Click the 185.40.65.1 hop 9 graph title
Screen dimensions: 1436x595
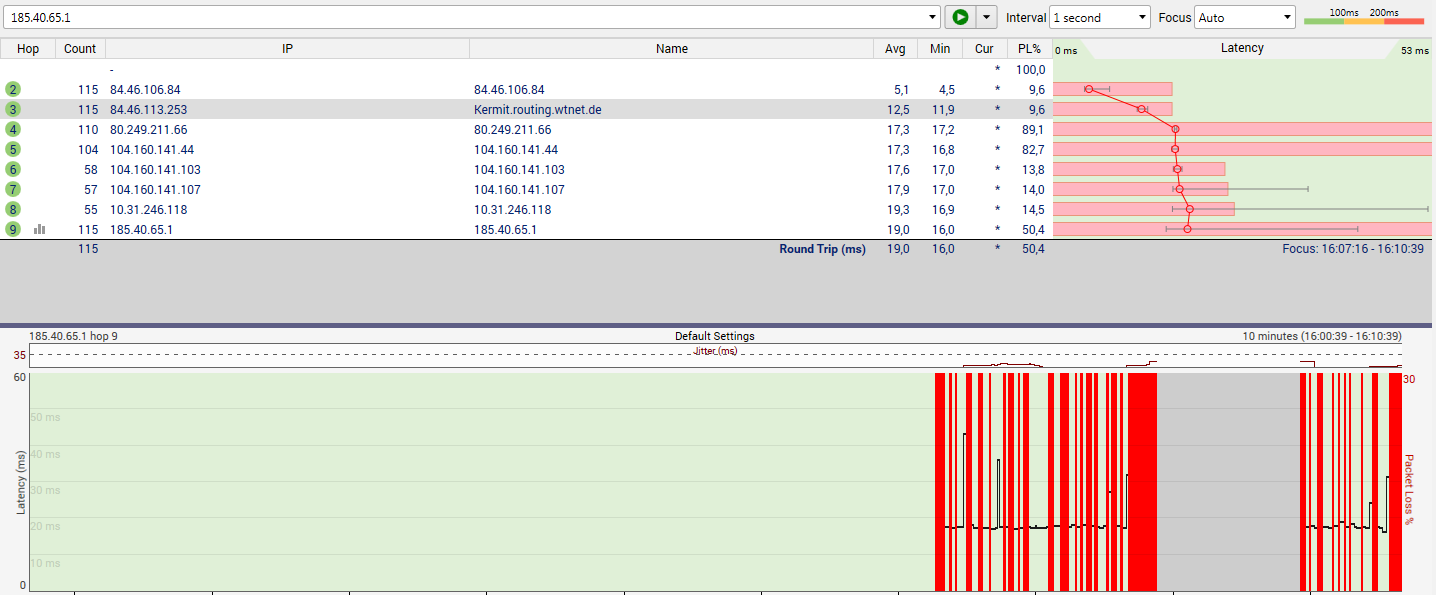pyautogui.click(x=73, y=336)
